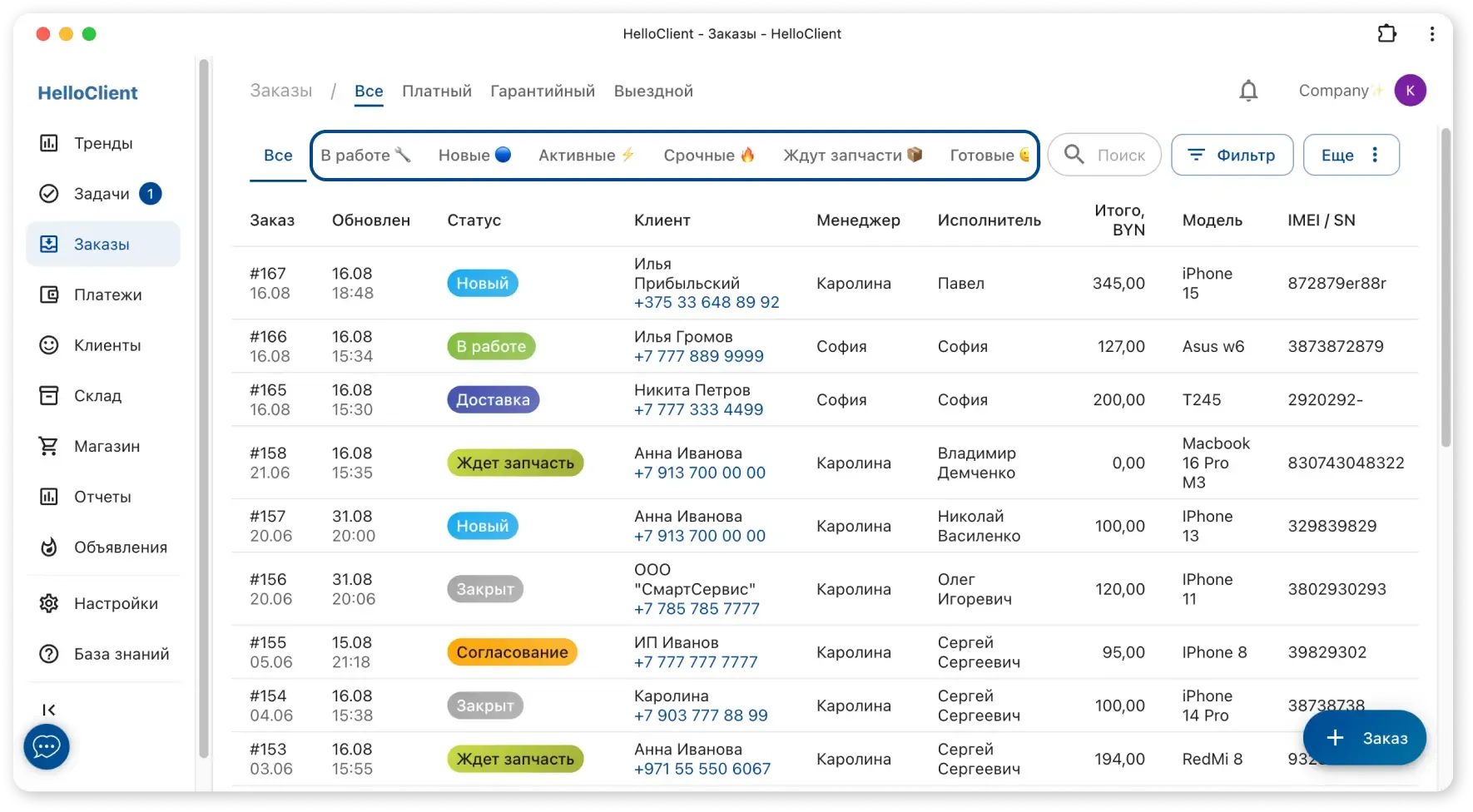
Task: Click the Магазин shopping cart icon
Action: click(49, 446)
